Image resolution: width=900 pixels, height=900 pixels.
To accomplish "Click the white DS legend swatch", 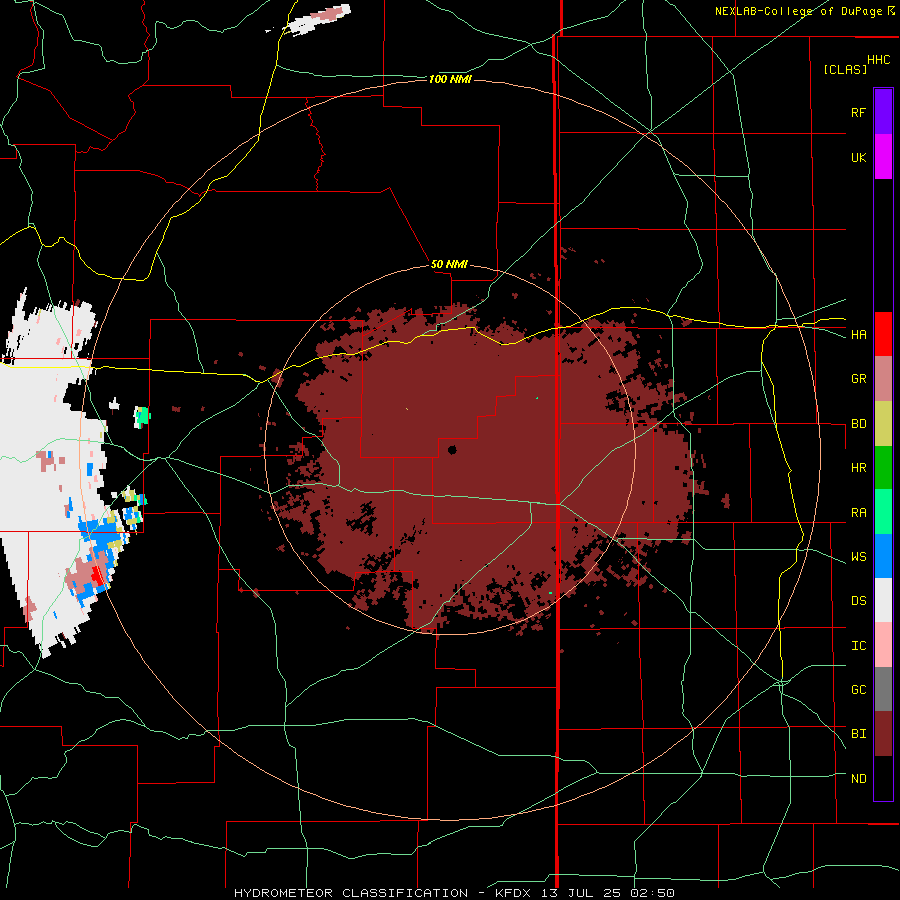I will pos(883,600).
